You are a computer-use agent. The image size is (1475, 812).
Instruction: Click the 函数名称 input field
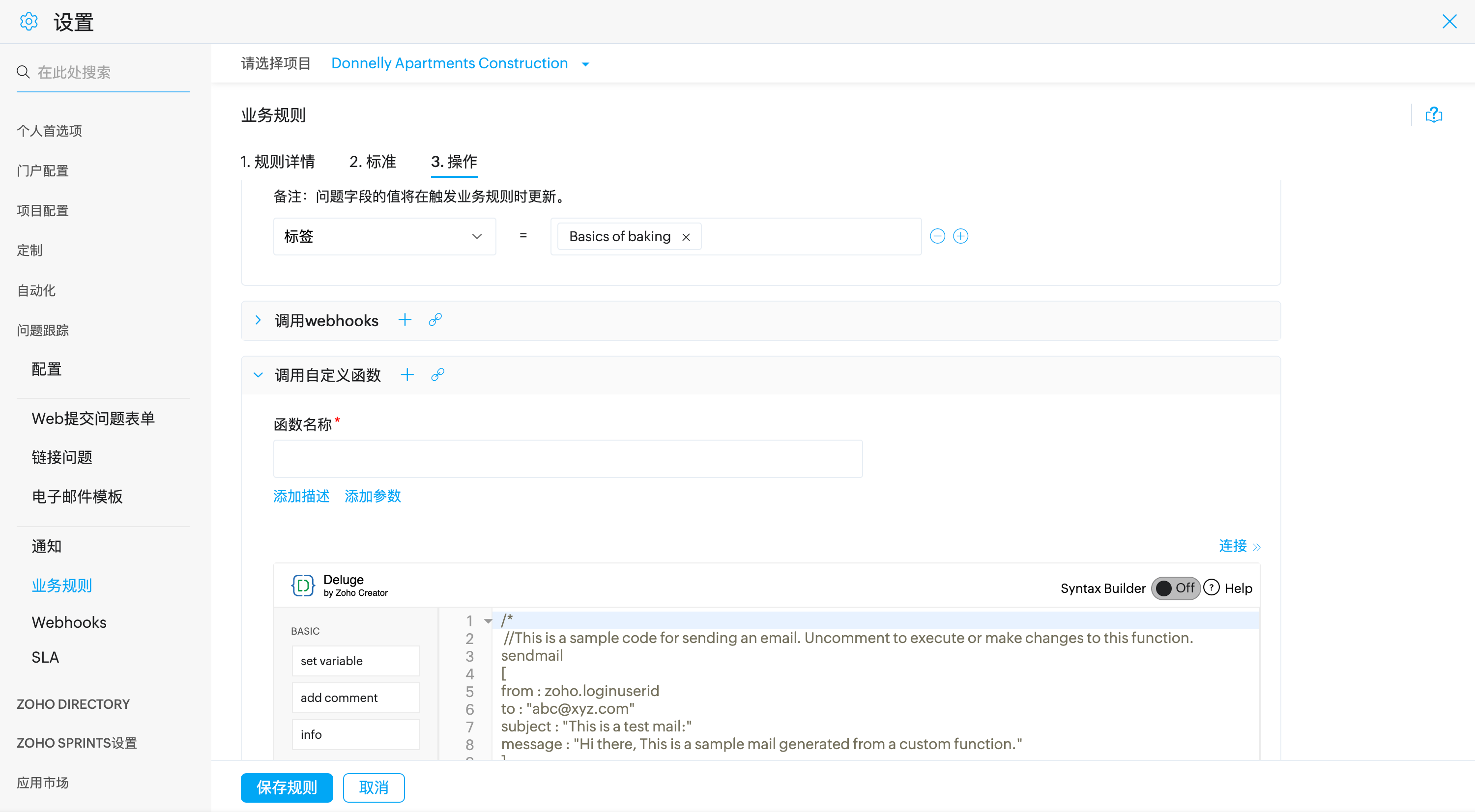[x=567, y=459]
